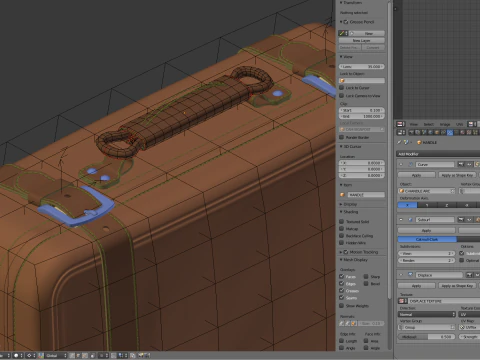Open the Global orientation dropdown
This screenshot has width=480, height=360.
[x=57, y=355]
